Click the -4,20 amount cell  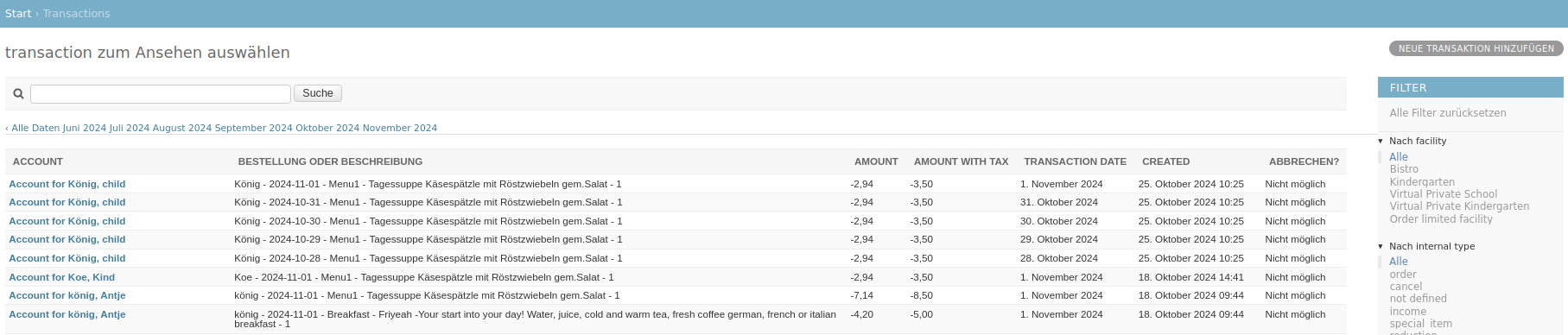click(x=862, y=314)
